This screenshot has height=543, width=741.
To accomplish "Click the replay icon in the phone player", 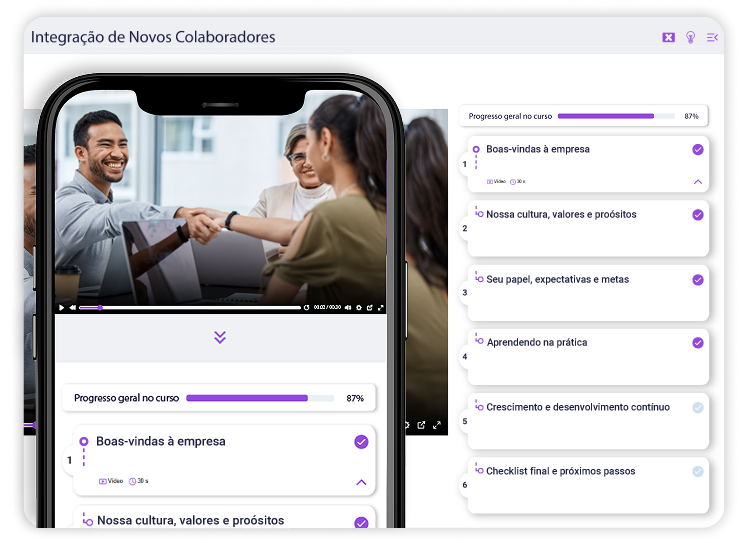I will click(x=306, y=308).
